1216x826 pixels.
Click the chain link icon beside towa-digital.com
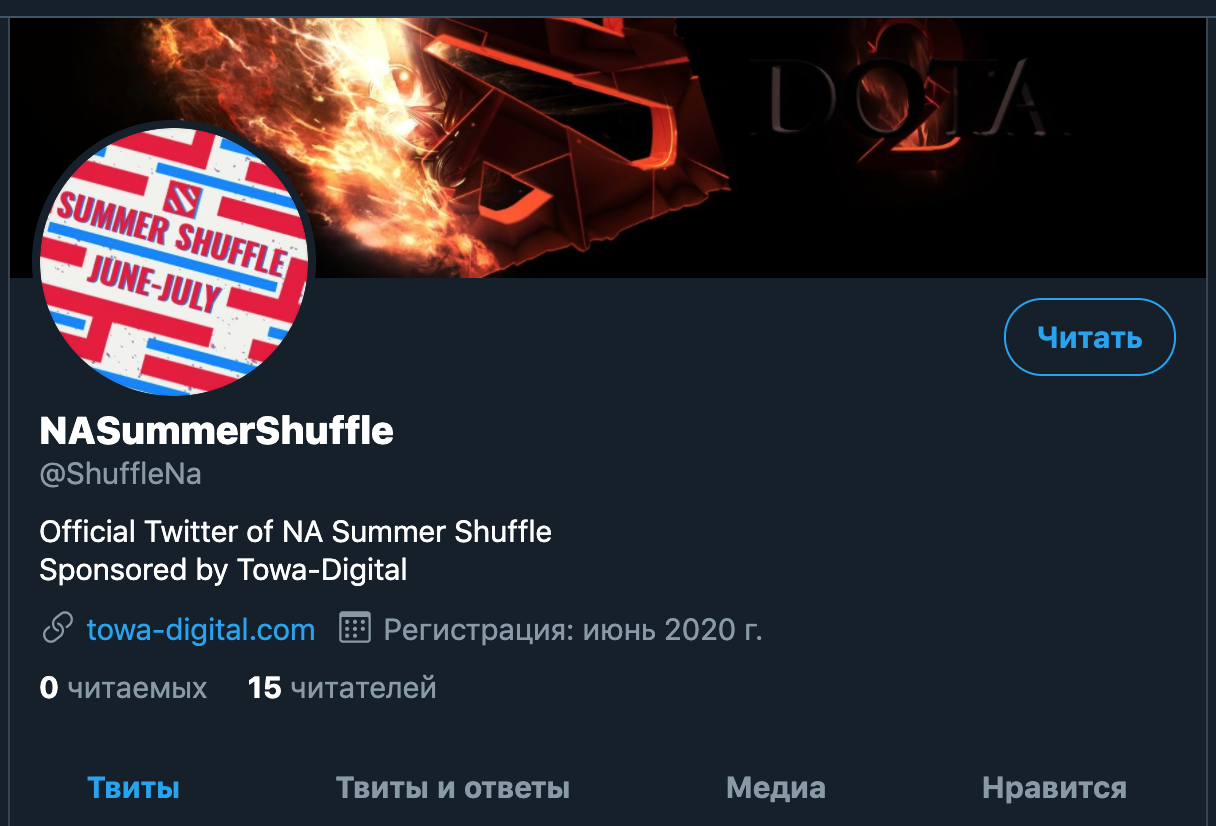(x=57, y=629)
